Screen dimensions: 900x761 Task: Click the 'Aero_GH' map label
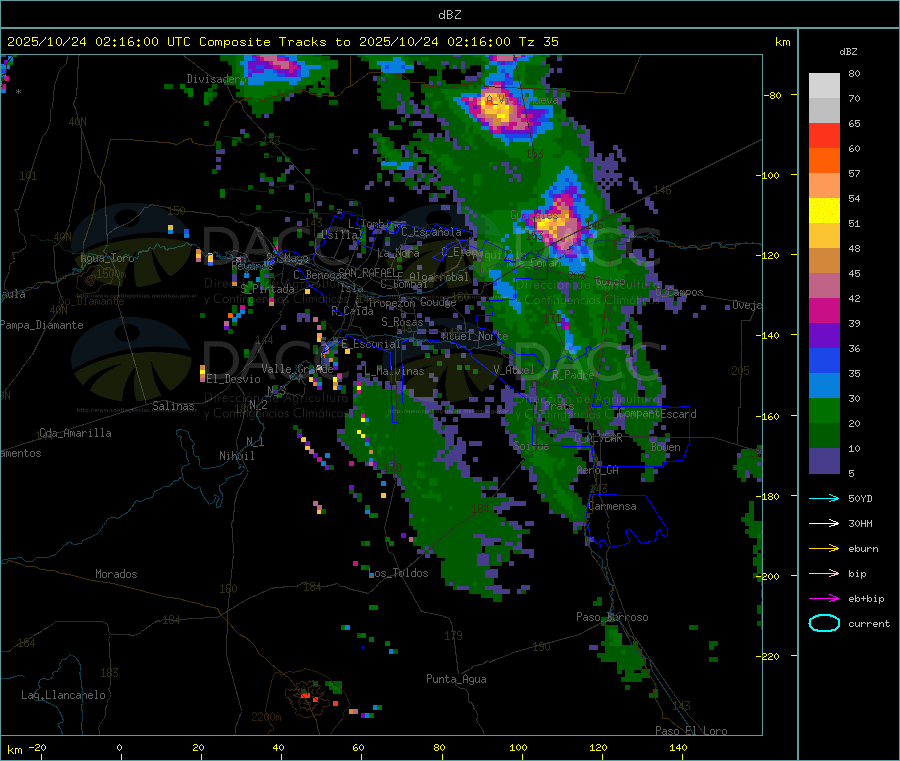tap(598, 470)
